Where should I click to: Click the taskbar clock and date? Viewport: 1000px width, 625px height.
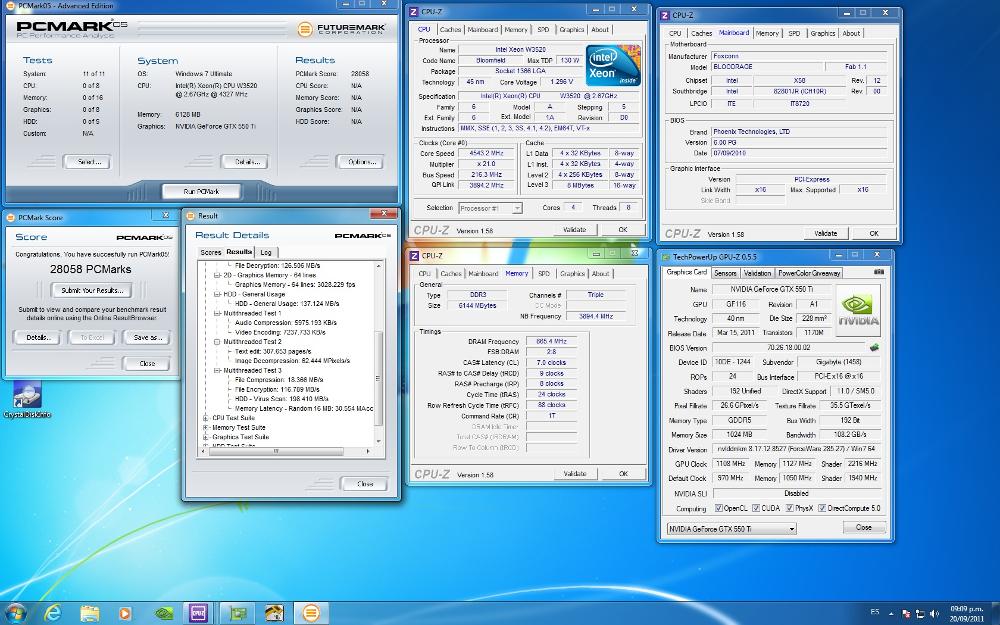(x=965, y=614)
